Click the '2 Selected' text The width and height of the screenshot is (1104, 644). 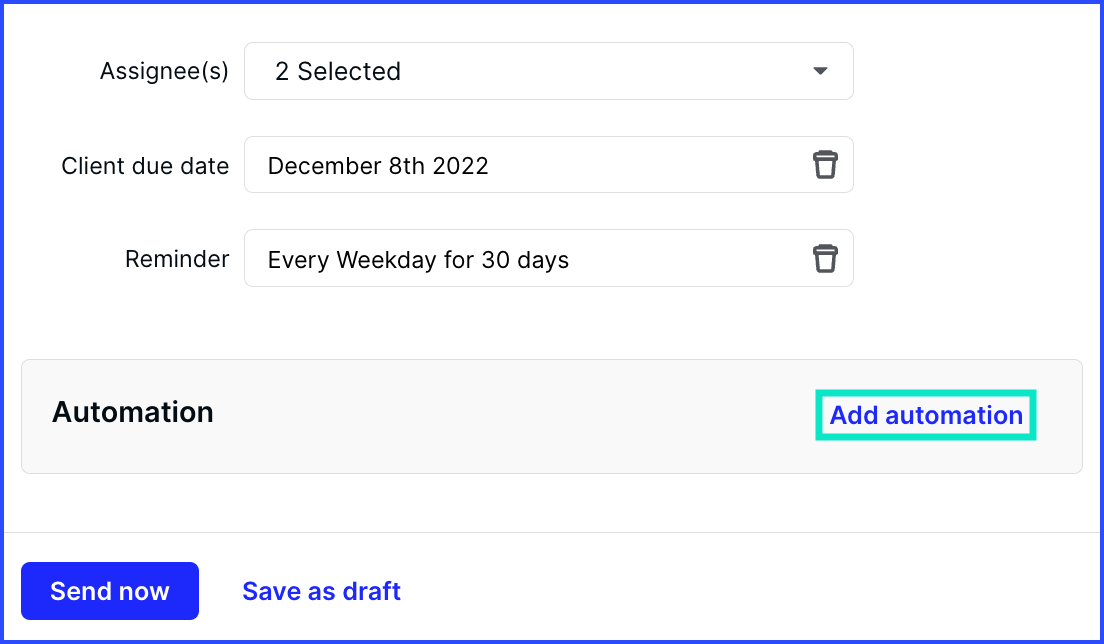point(338,71)
